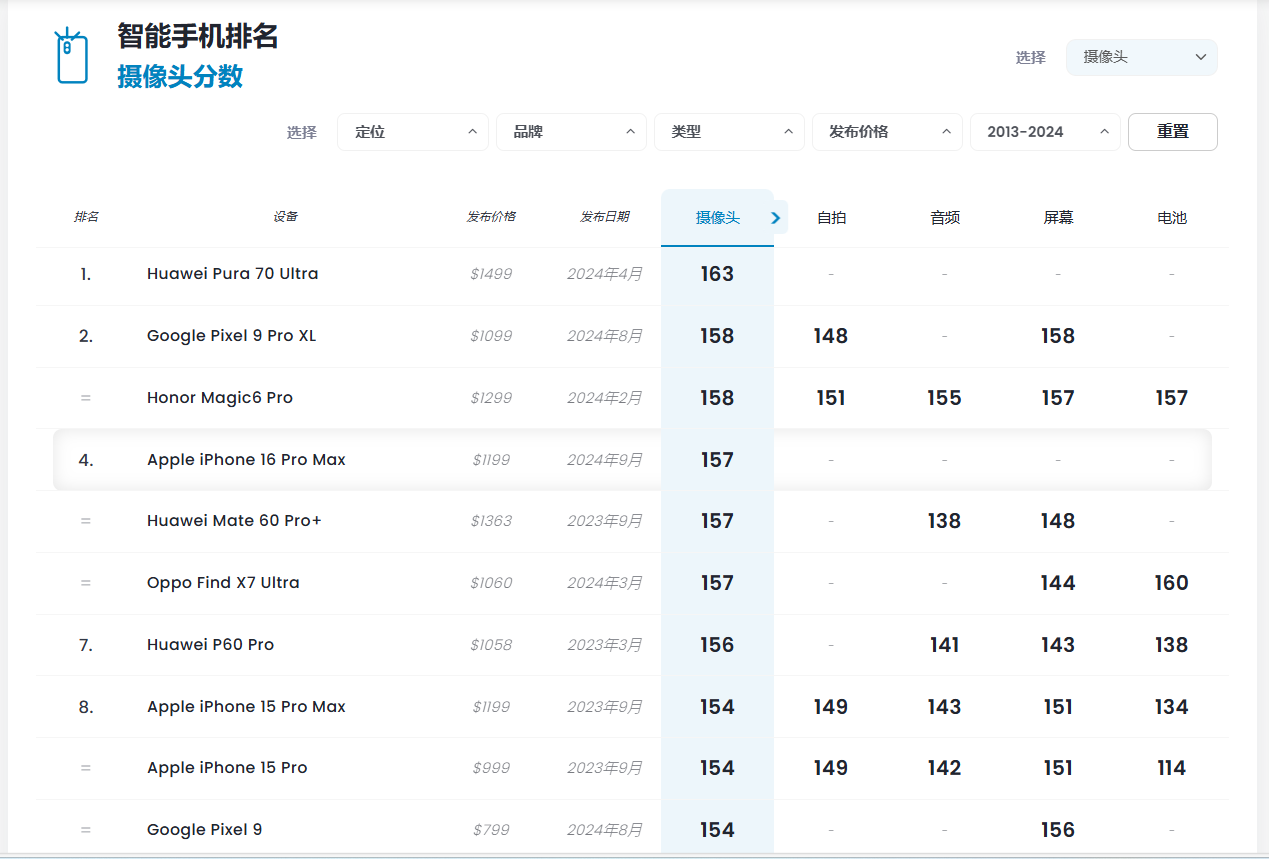Viewport: 1269px width, 859px height.
Task: Click the smartphone ranking logo icon
Action: click(x=71, y=55)
